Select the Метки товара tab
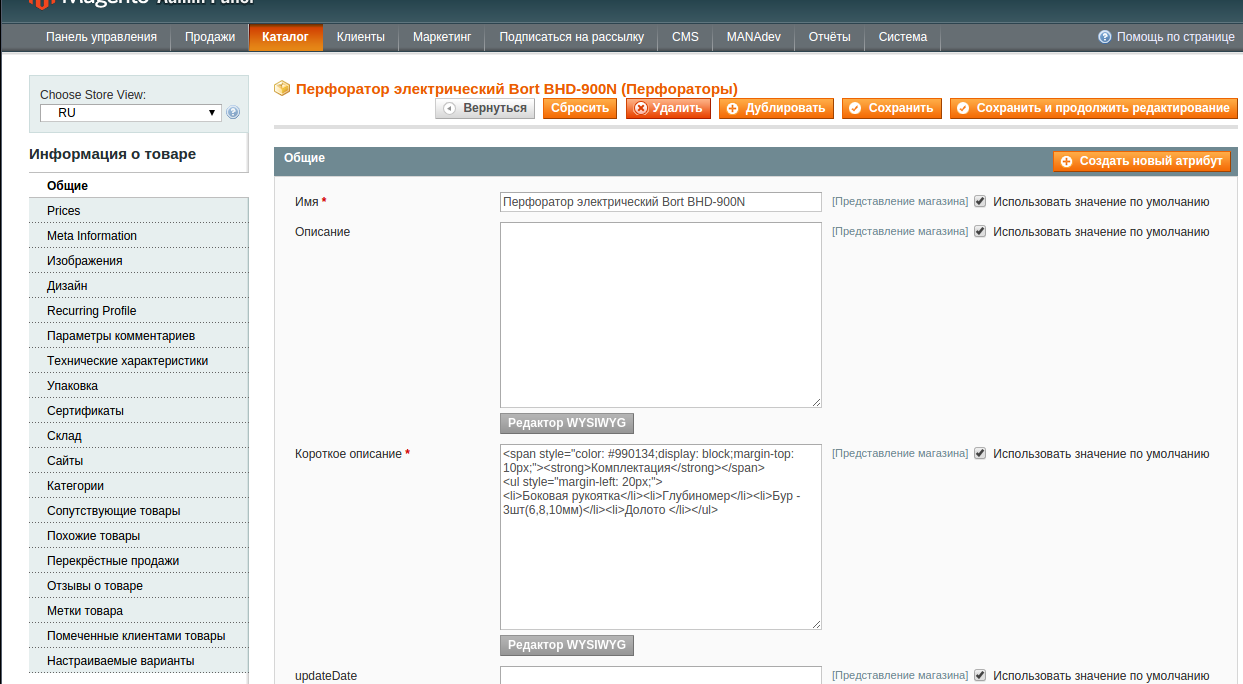The width and height of the screenshot is (1243, 684). (138, 611)
